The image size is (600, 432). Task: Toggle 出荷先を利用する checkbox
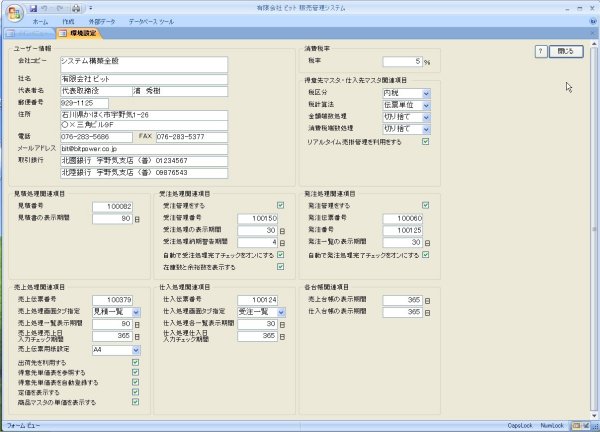(135, 362)
